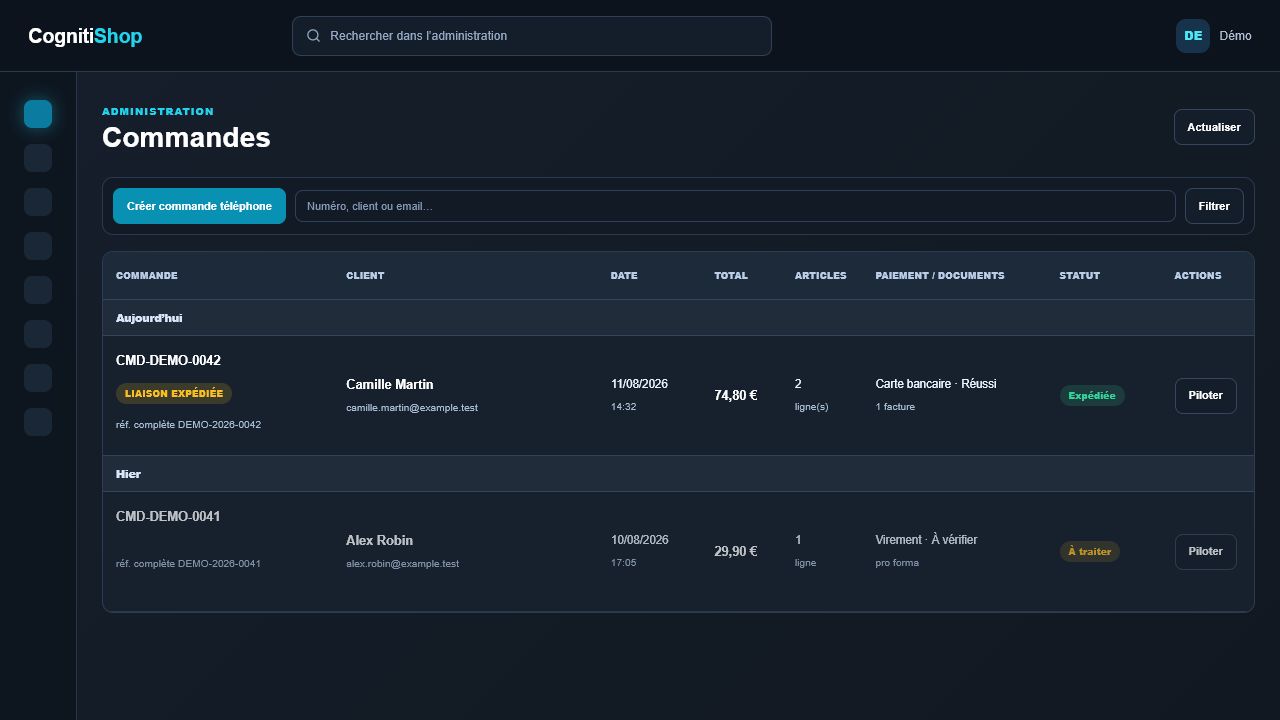Screen dimensions: 1280x720
Task: Click the TOTAL column header
Action: click(x=731, y=276)
